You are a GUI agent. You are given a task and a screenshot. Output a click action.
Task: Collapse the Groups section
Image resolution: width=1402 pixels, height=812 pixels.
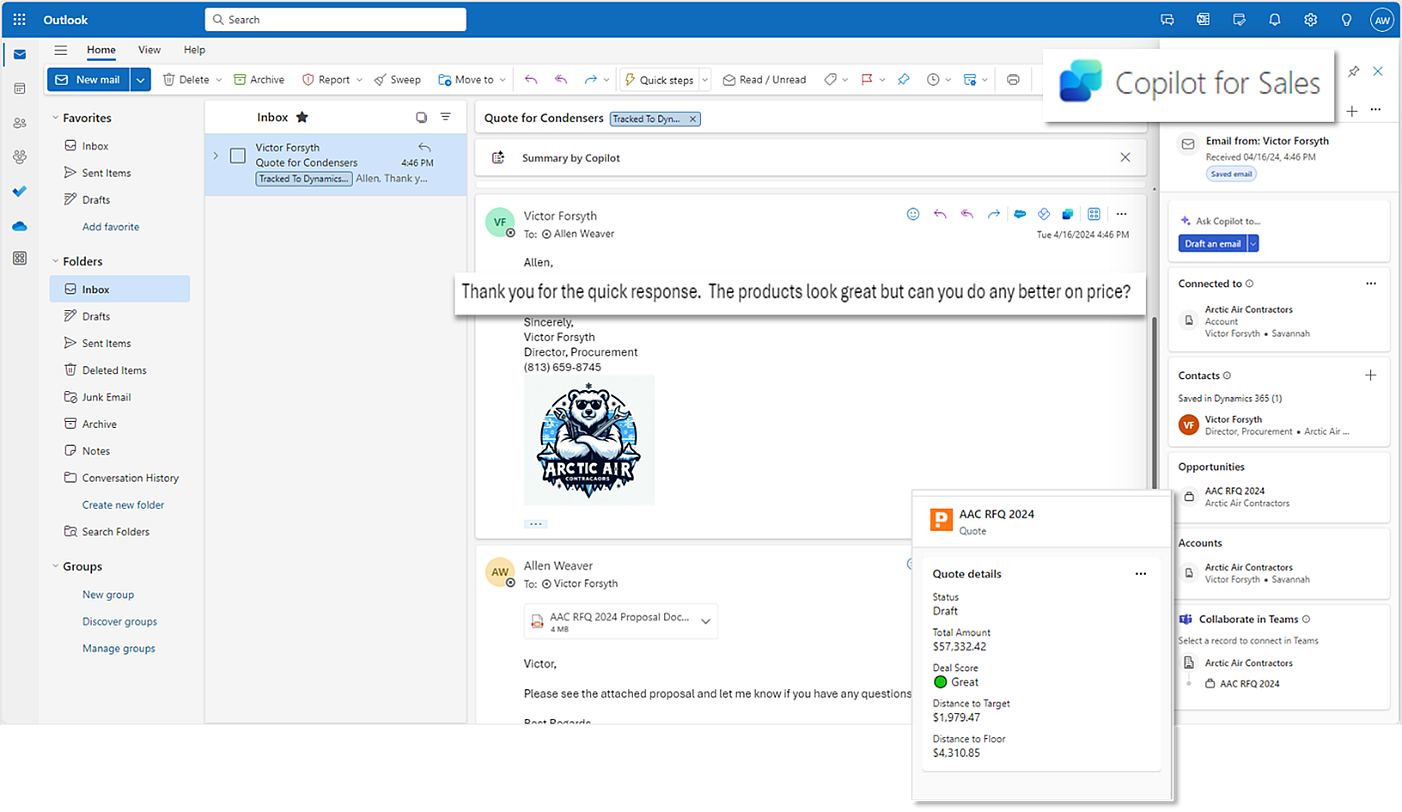pos(55,566)
